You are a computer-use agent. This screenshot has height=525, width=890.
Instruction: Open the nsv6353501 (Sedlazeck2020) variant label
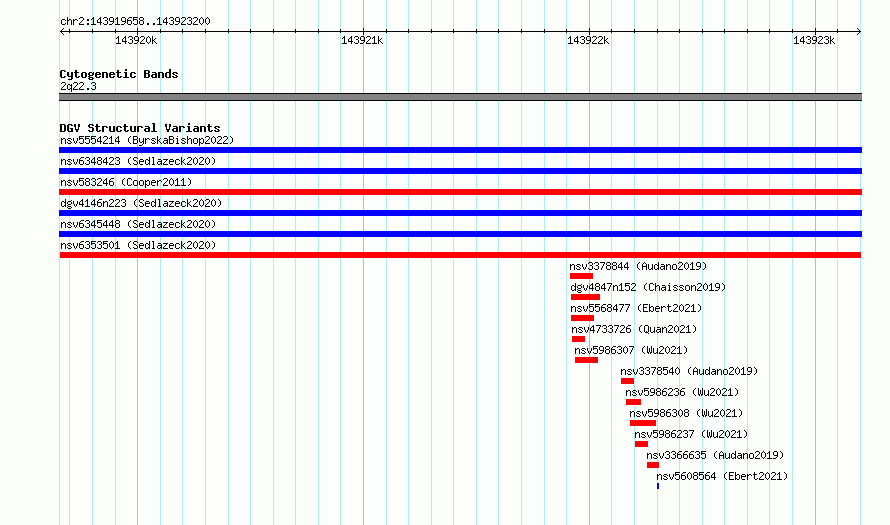pos(138,245)
